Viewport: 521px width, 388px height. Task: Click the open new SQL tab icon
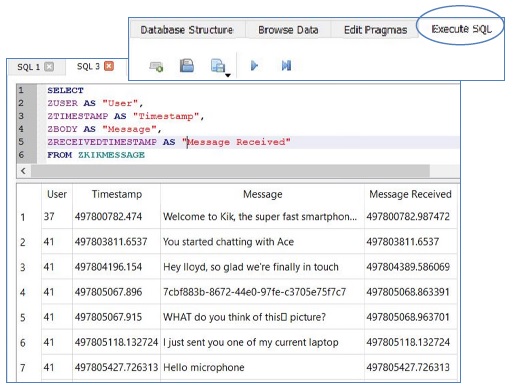(x=156, y=66)
